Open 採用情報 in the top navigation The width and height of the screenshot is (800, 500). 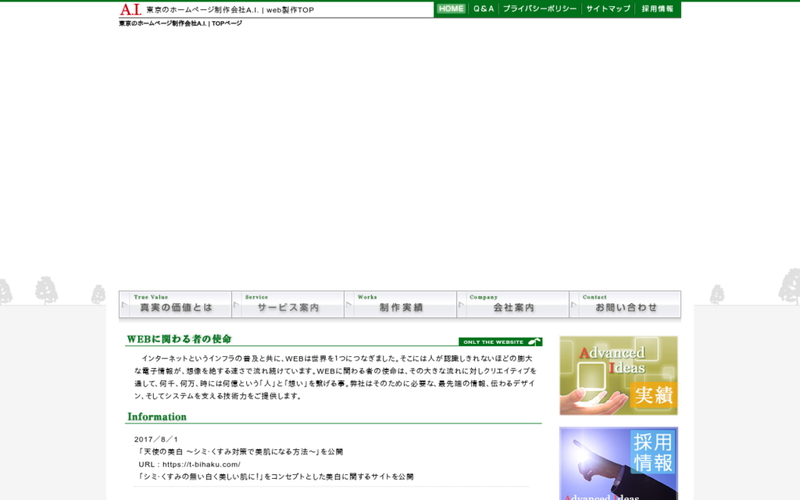[657, 9]
